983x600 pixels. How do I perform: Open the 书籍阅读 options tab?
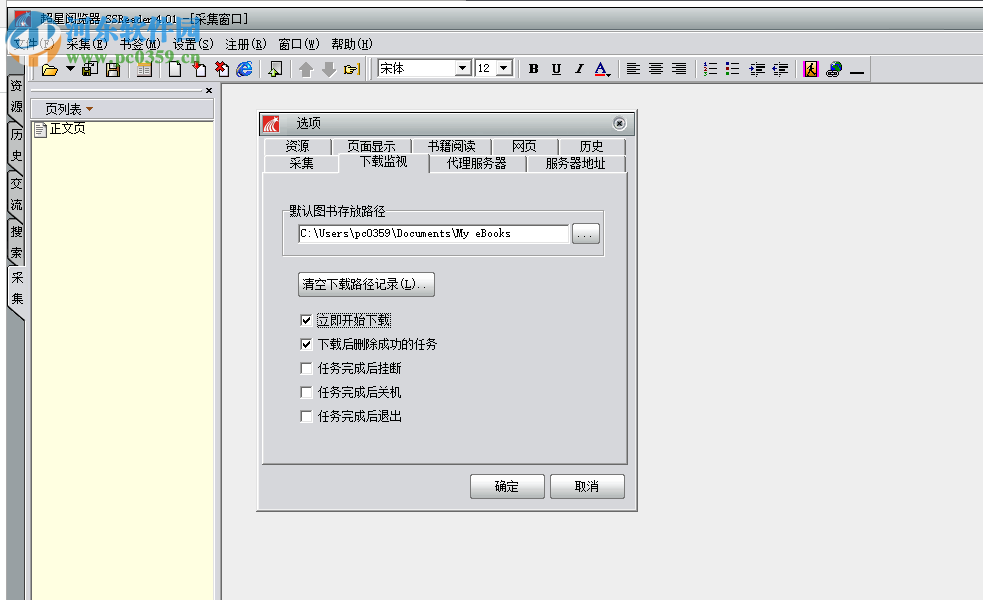[x=451, y=146]
